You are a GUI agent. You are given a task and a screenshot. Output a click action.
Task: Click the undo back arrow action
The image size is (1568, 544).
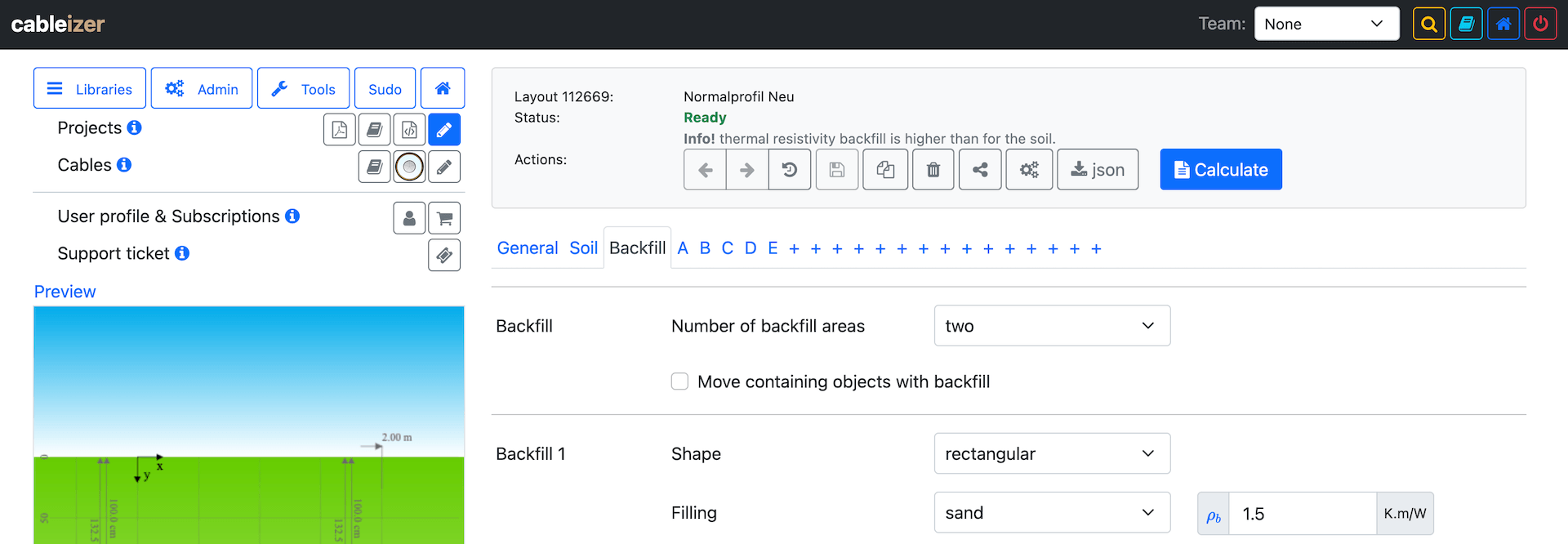click(706, 170)
